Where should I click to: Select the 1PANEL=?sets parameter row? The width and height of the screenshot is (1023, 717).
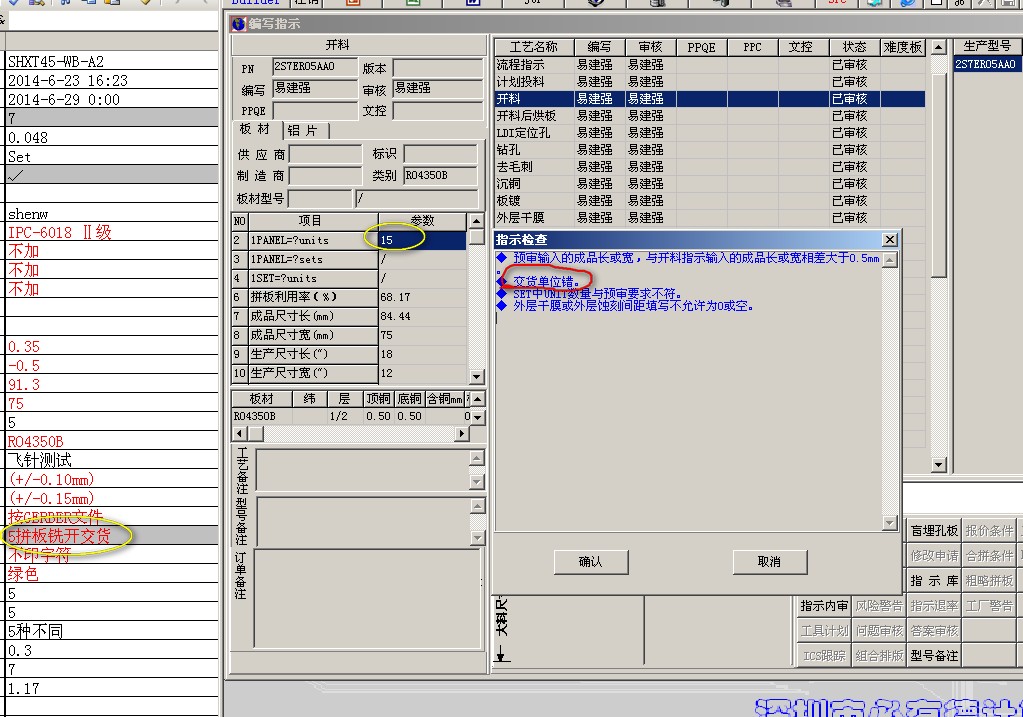pos(349,259)
